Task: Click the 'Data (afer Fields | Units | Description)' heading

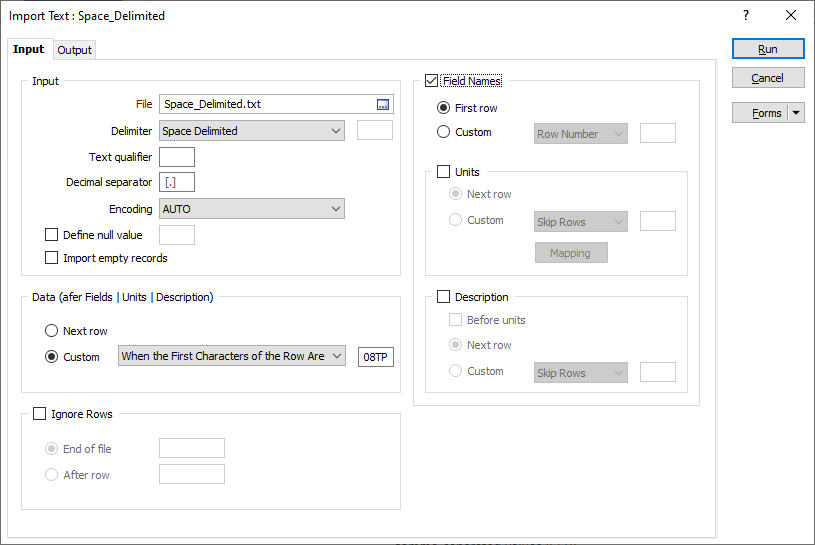Action: click(x=123, y=297)
